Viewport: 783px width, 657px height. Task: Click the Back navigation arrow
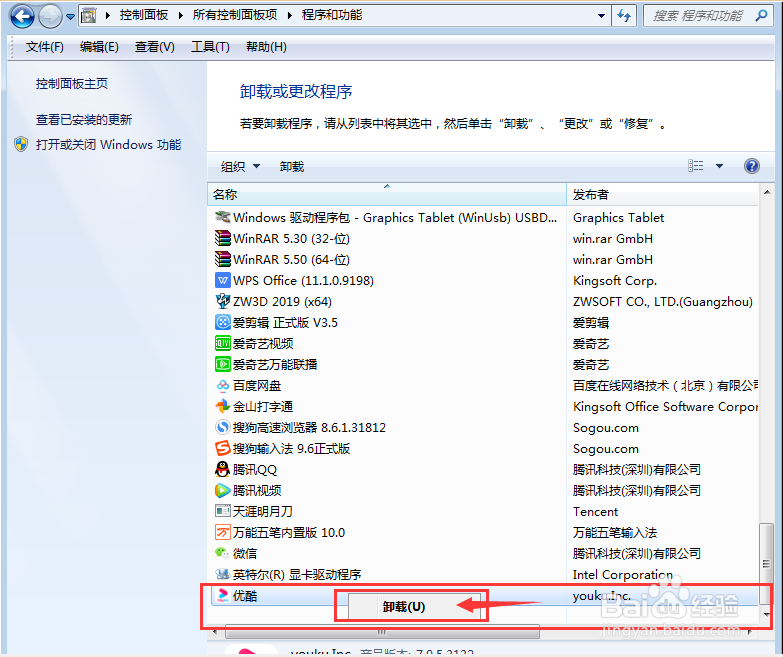(22, 16)
